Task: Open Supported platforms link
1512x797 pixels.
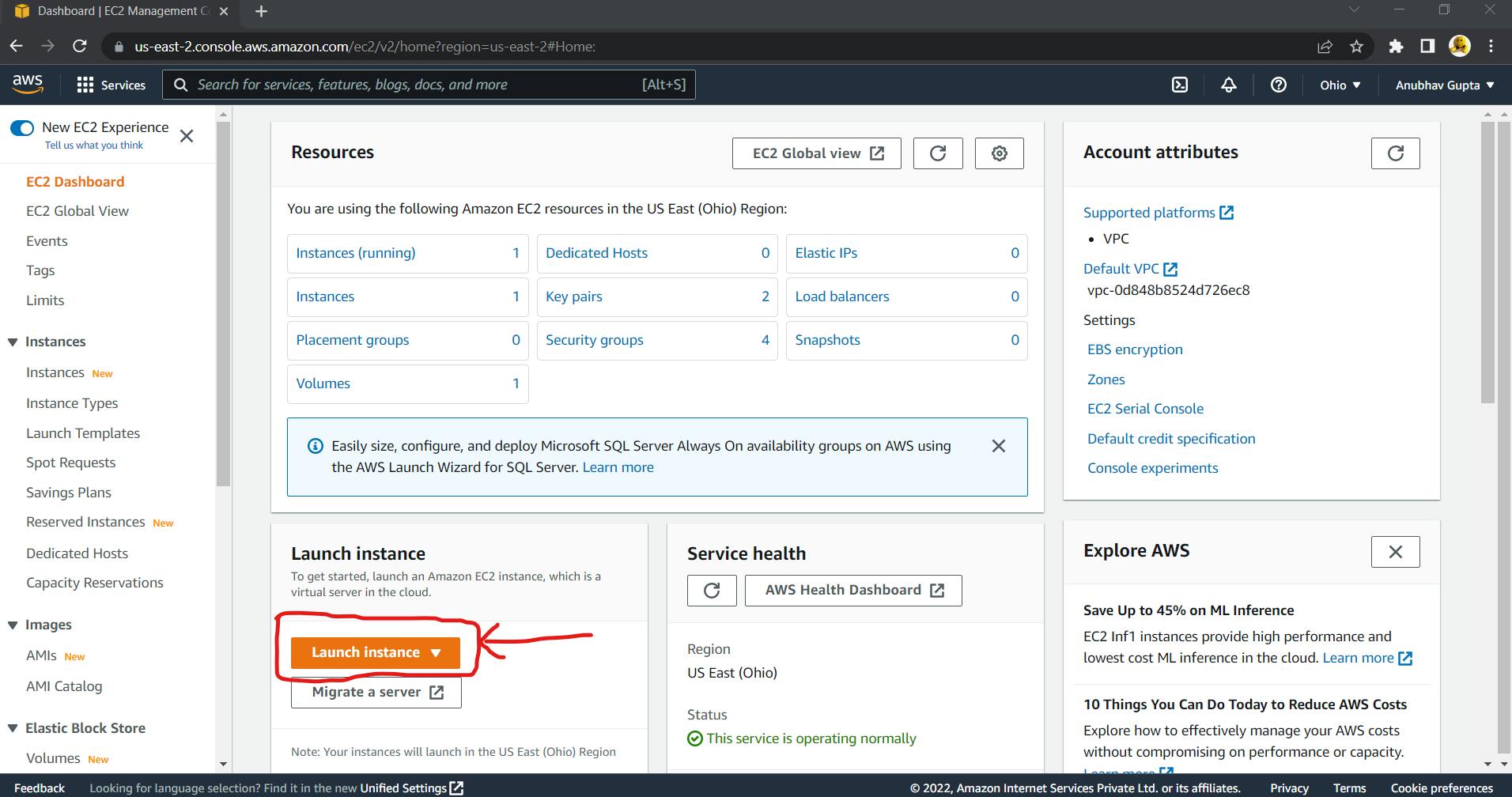Action: point(1158,213)
